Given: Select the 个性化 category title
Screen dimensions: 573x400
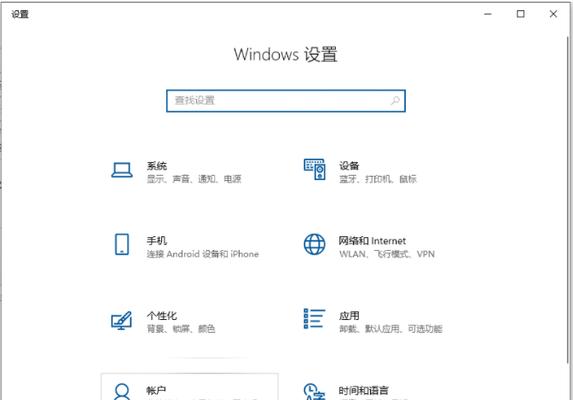Looking at the screenshot, I should coord(162,316).
